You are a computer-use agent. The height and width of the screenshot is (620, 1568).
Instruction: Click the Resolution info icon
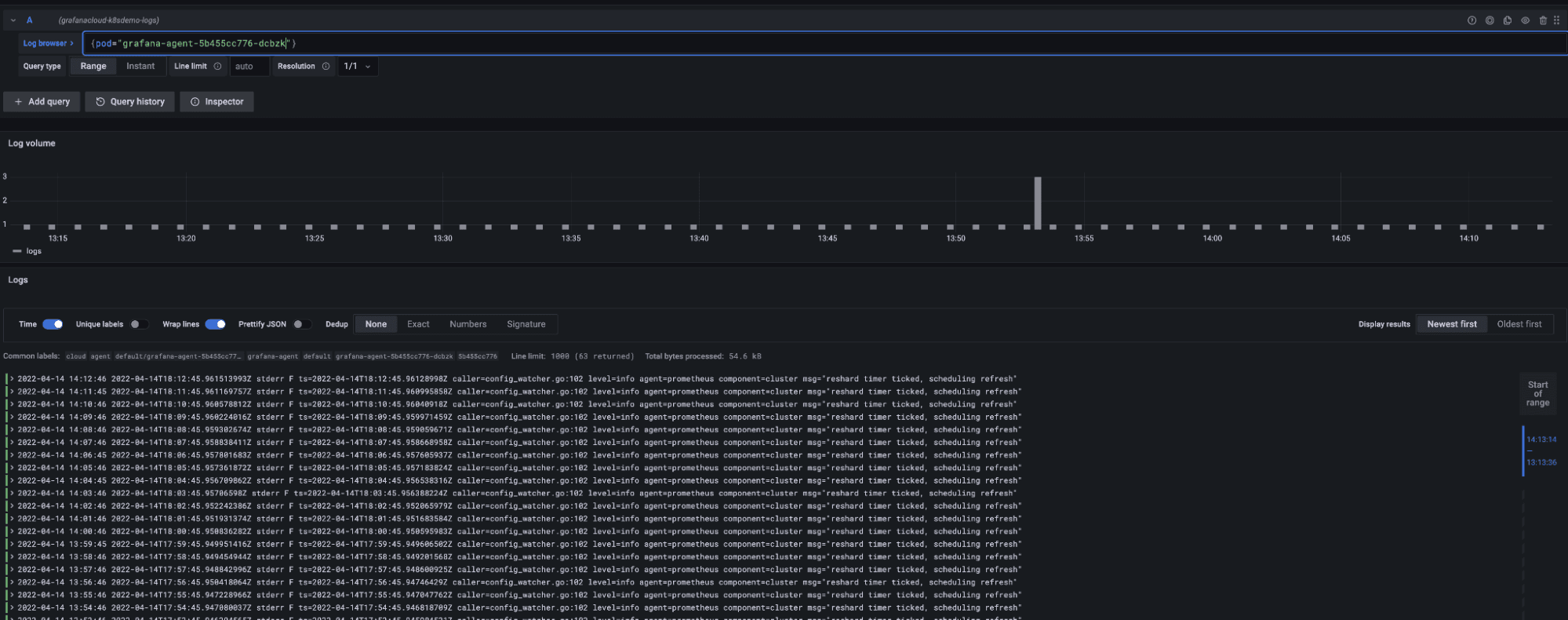(x=326, y=66)
